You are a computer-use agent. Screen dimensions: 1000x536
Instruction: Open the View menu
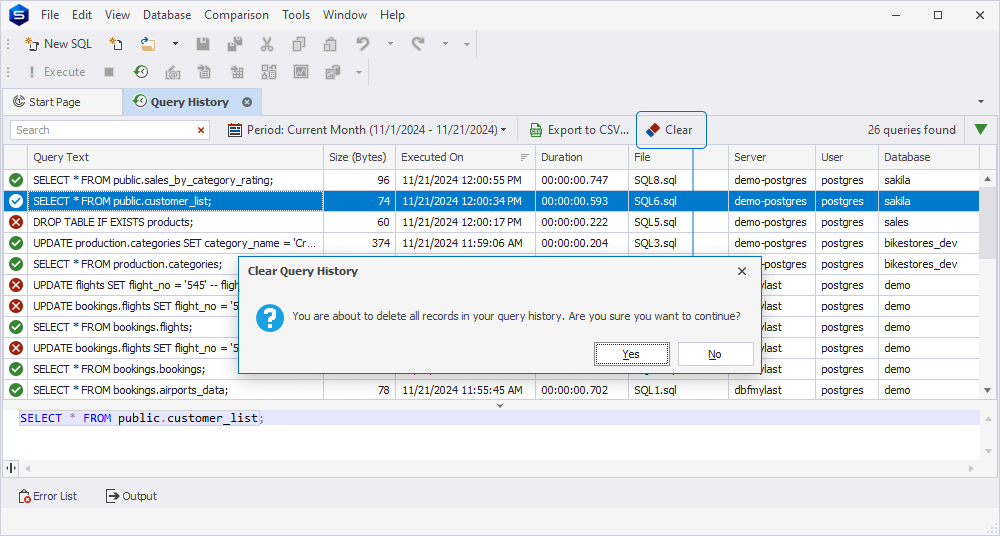point(117,15)
